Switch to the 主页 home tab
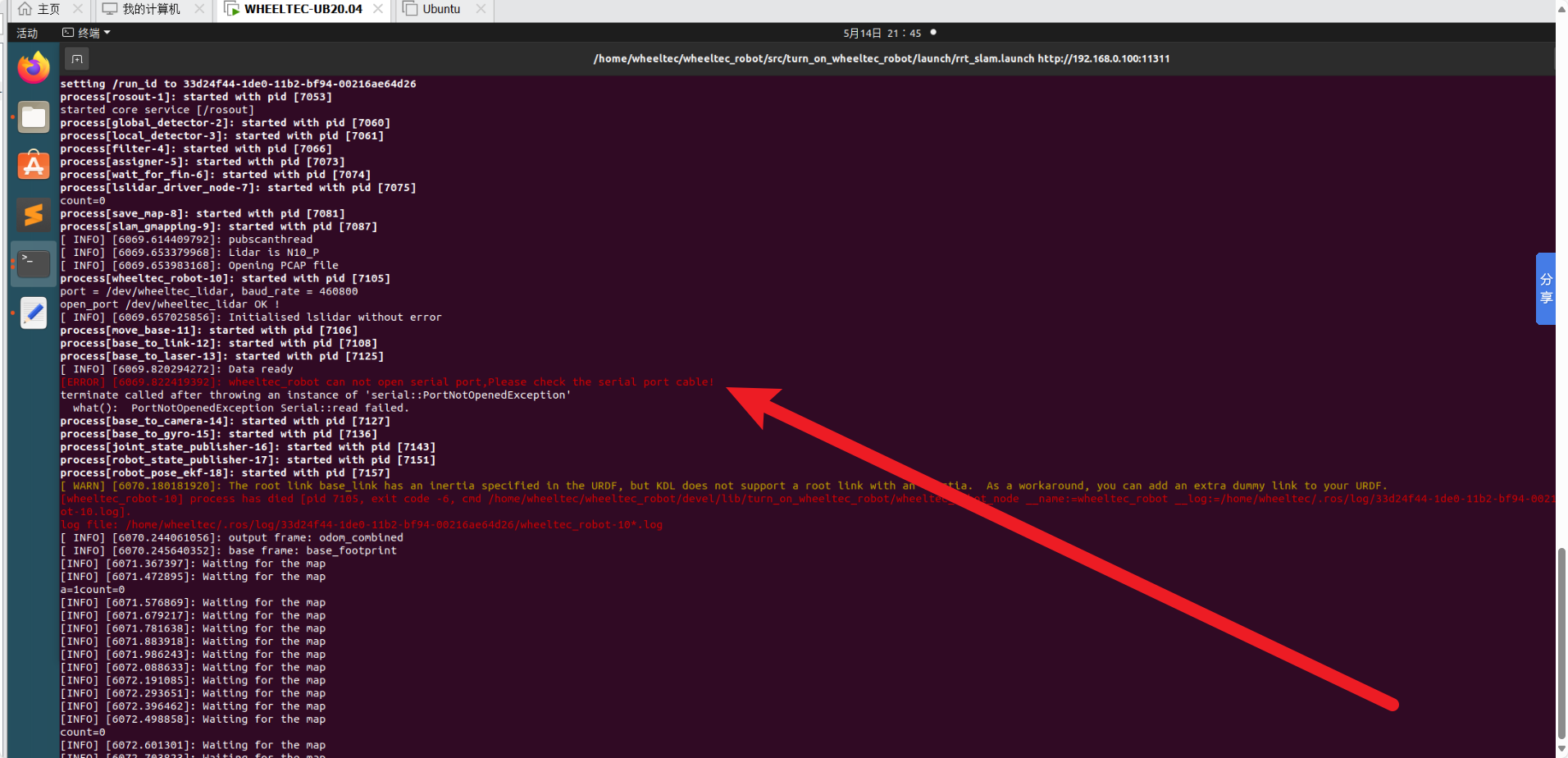The image size is (1568, 758). [41, 9]
